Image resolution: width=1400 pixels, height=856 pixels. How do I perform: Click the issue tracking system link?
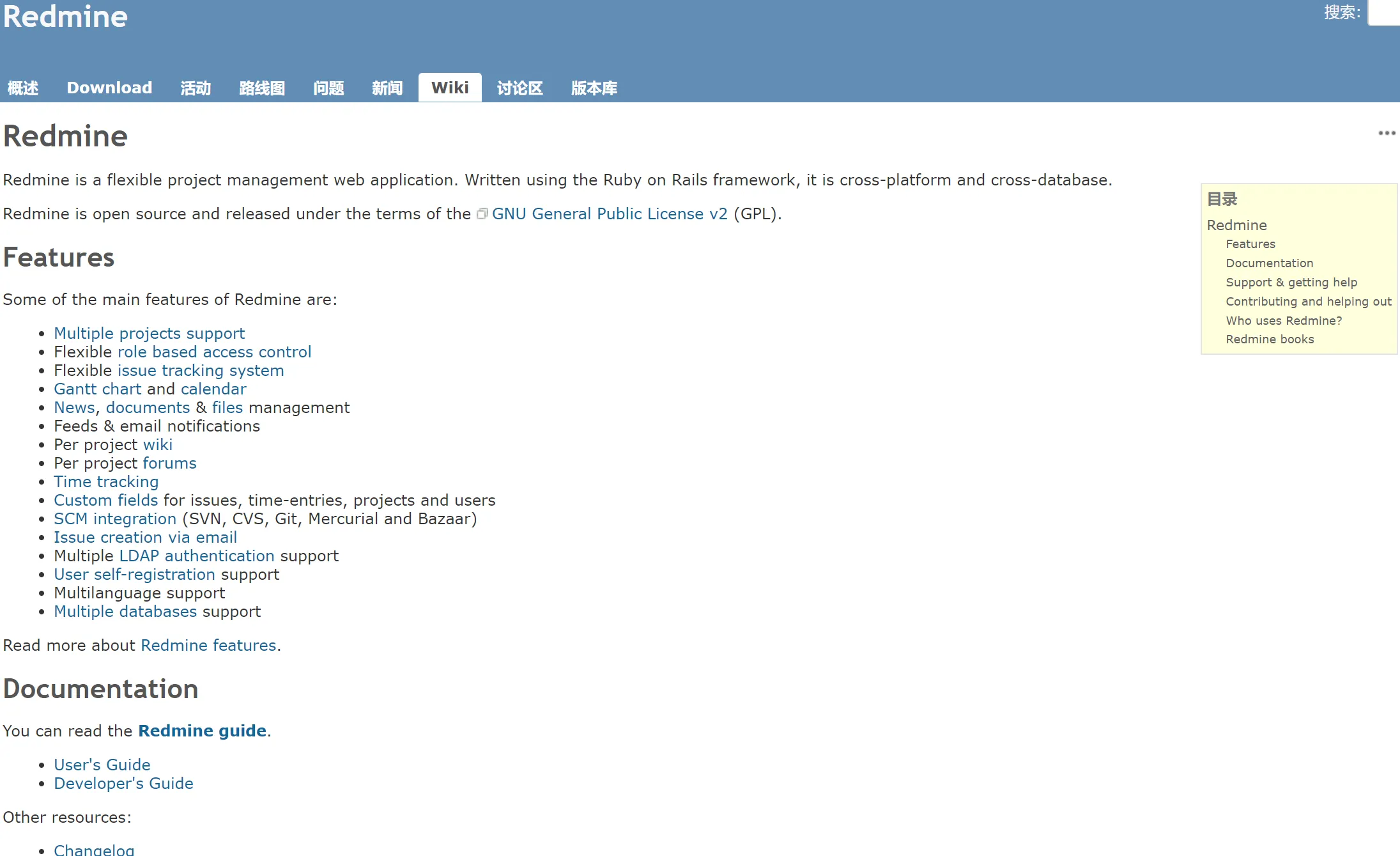pyautogui.click(x=199, y=370)
